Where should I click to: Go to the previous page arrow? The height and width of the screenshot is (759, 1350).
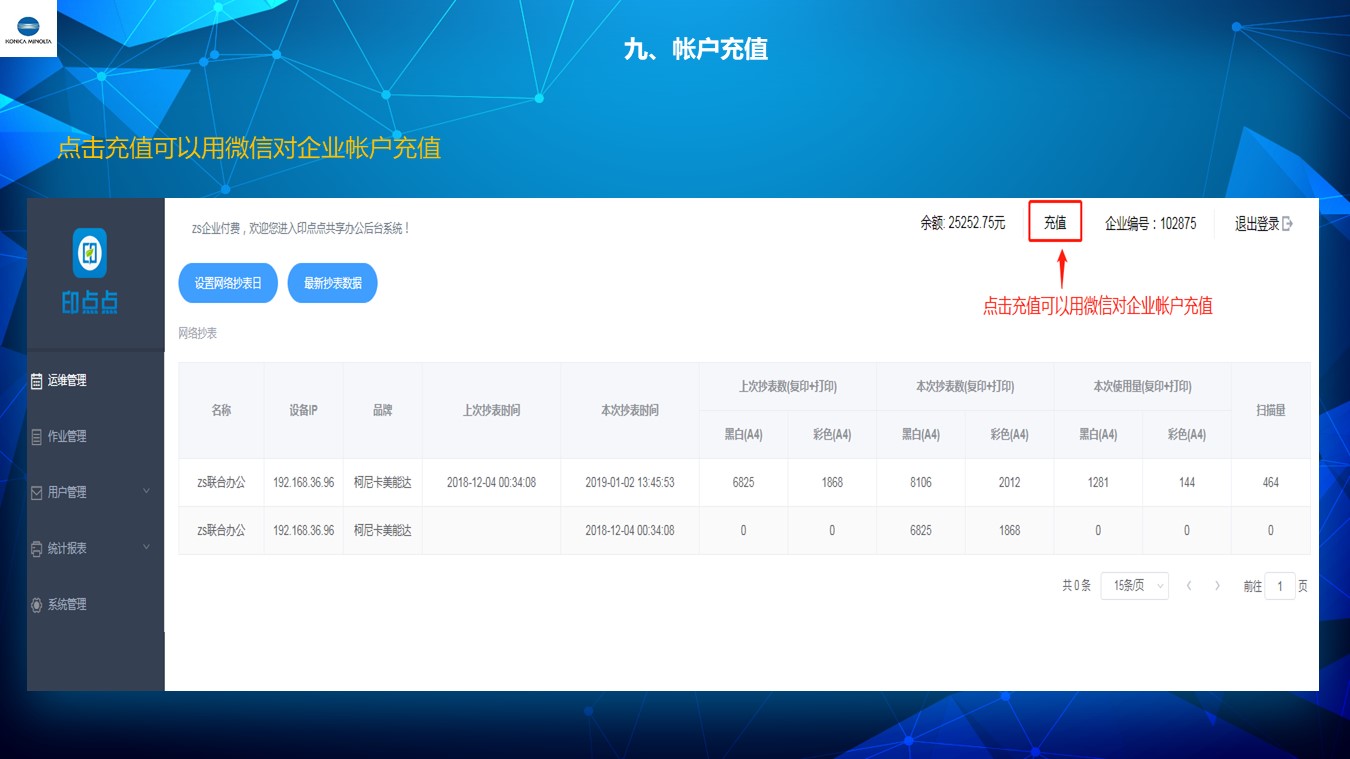tap(1189, 586)
